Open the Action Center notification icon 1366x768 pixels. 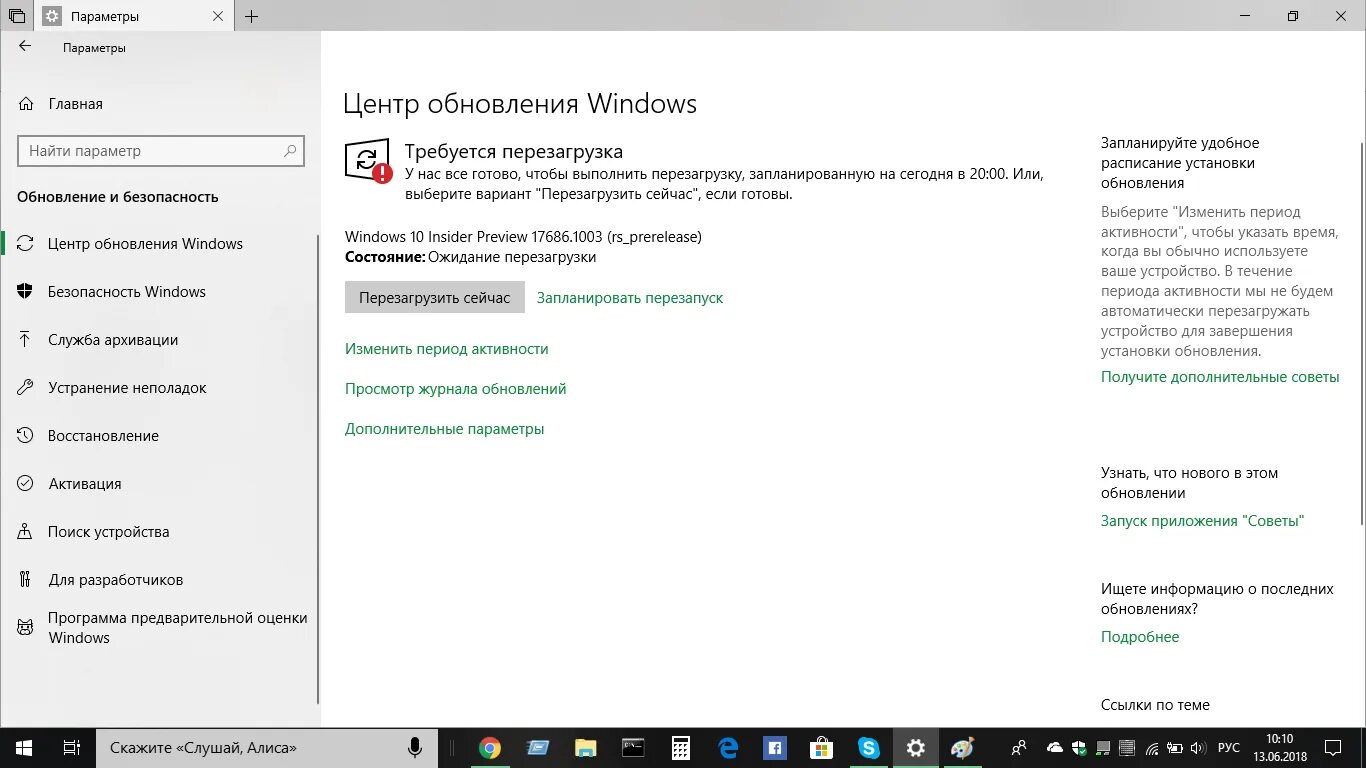(x=1334, y=748)
